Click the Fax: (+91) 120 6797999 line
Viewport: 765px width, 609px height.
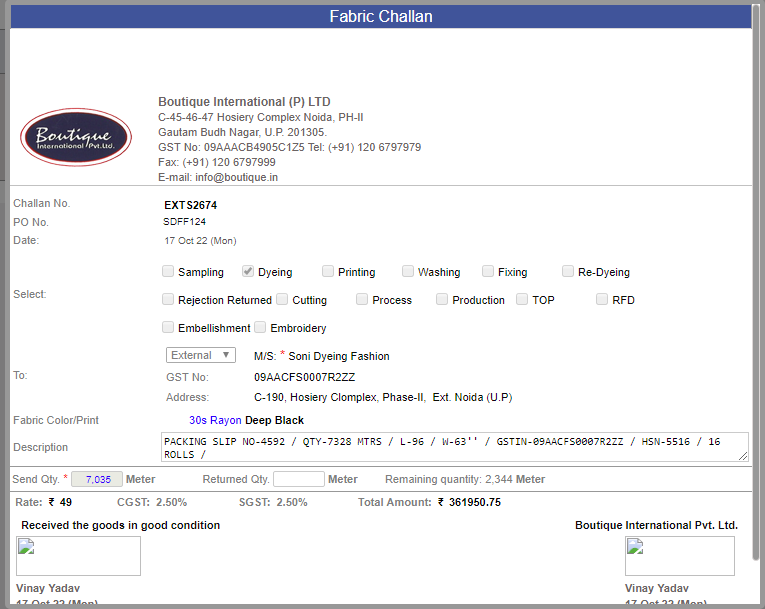(x=217, y=162)
